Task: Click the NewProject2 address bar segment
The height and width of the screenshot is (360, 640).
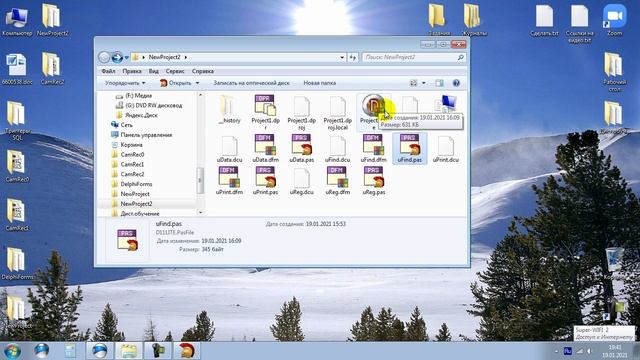Action: 164,58
